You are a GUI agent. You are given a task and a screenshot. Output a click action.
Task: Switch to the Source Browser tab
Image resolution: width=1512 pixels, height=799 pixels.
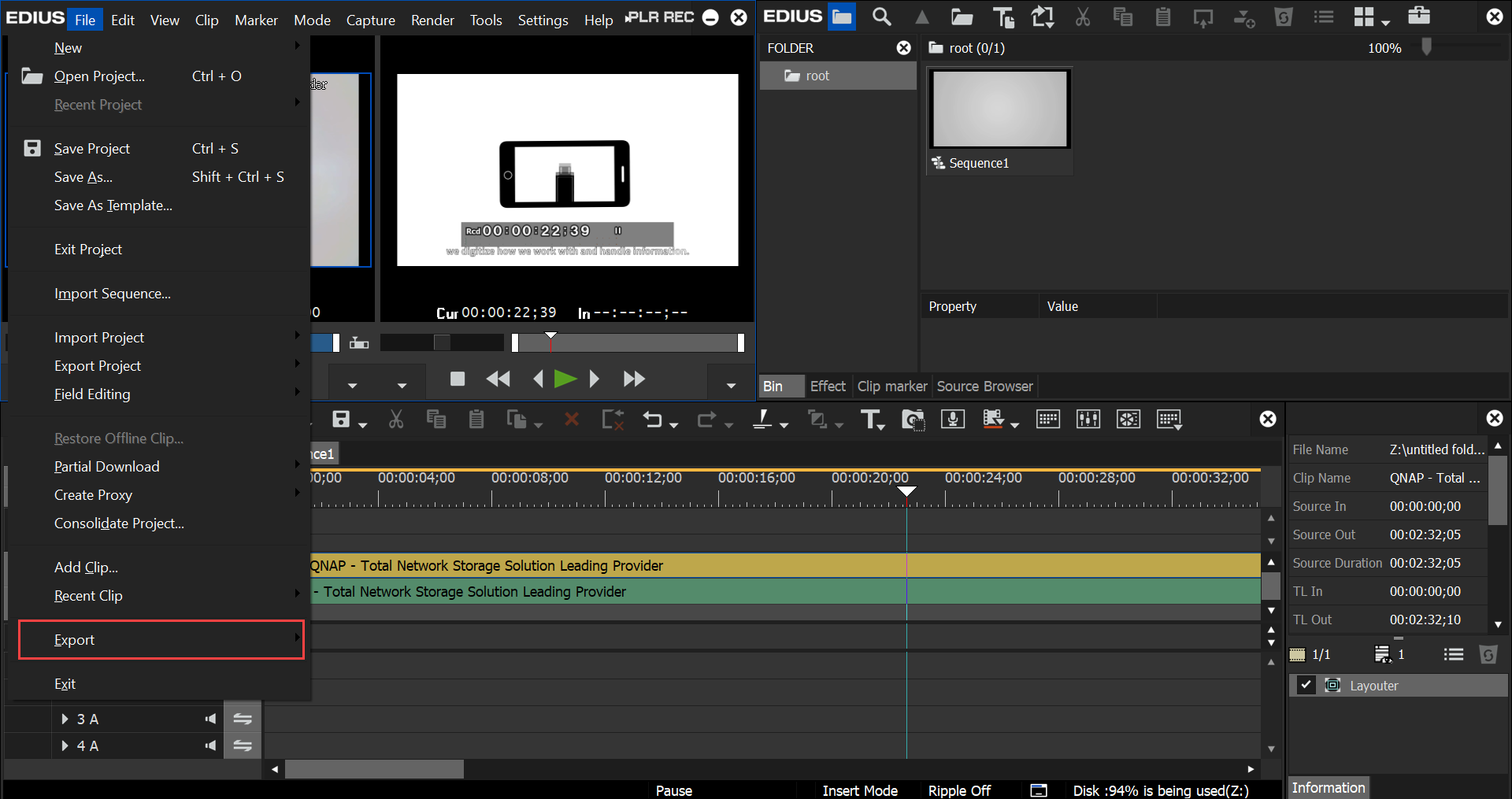pyautogui.click(x=984, y=387)
